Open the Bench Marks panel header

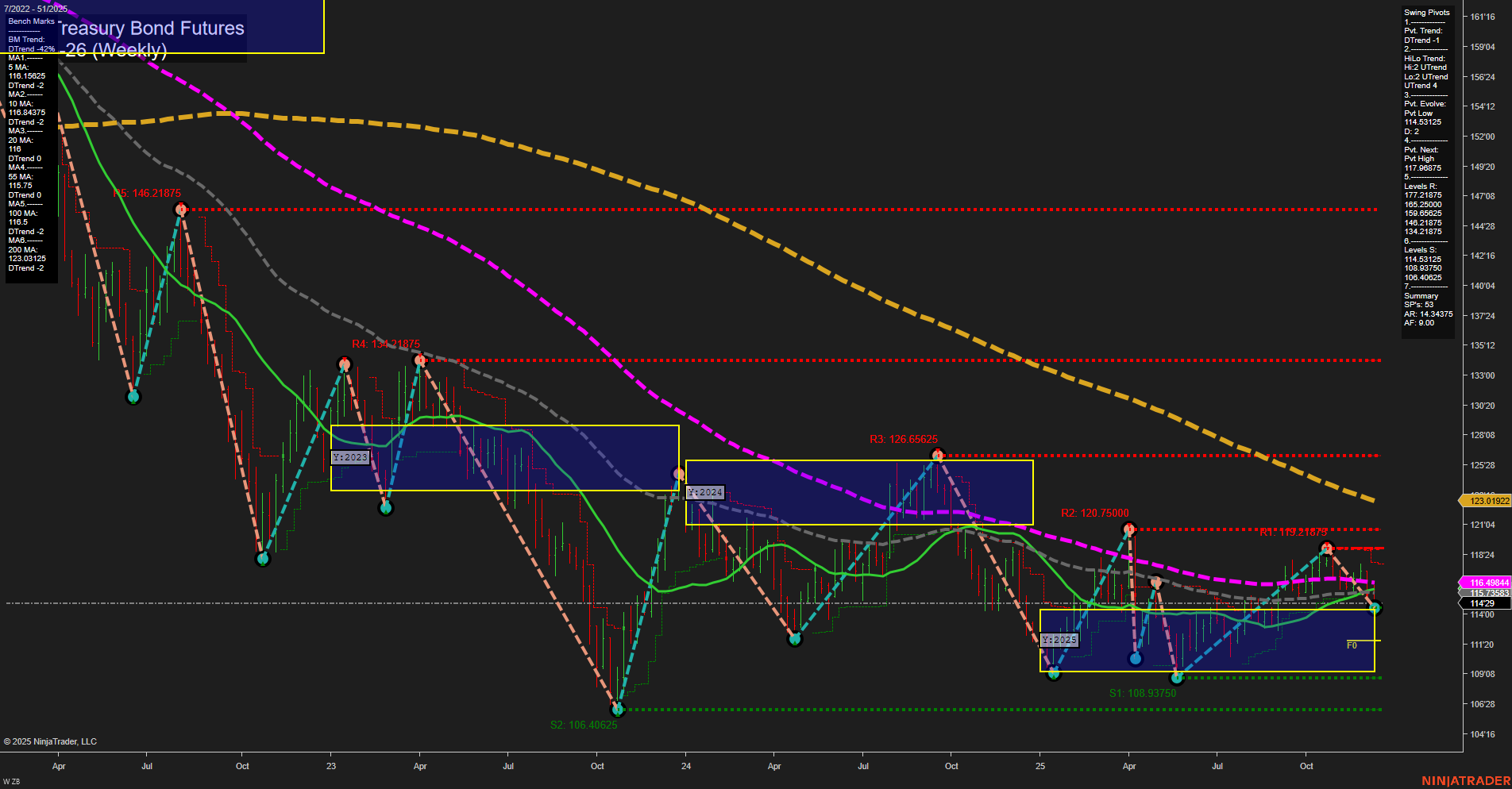(30, 21)
